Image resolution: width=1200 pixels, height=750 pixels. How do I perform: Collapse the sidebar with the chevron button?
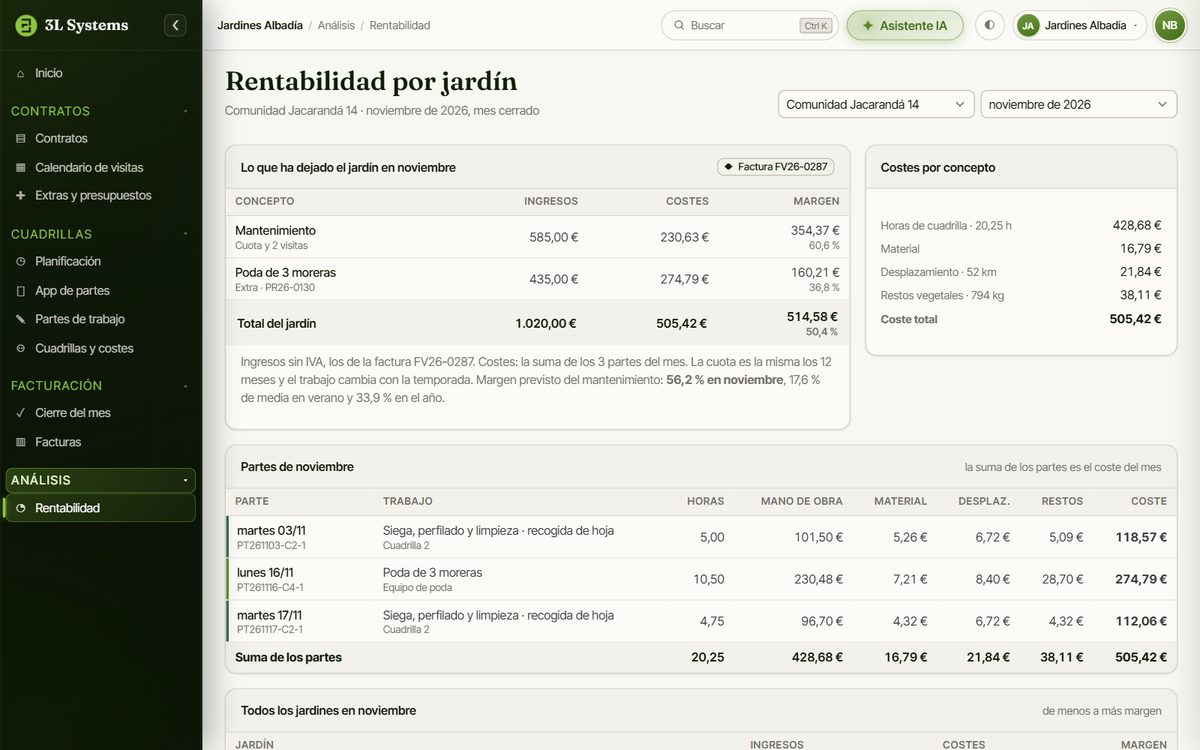[x=176, y=25]
